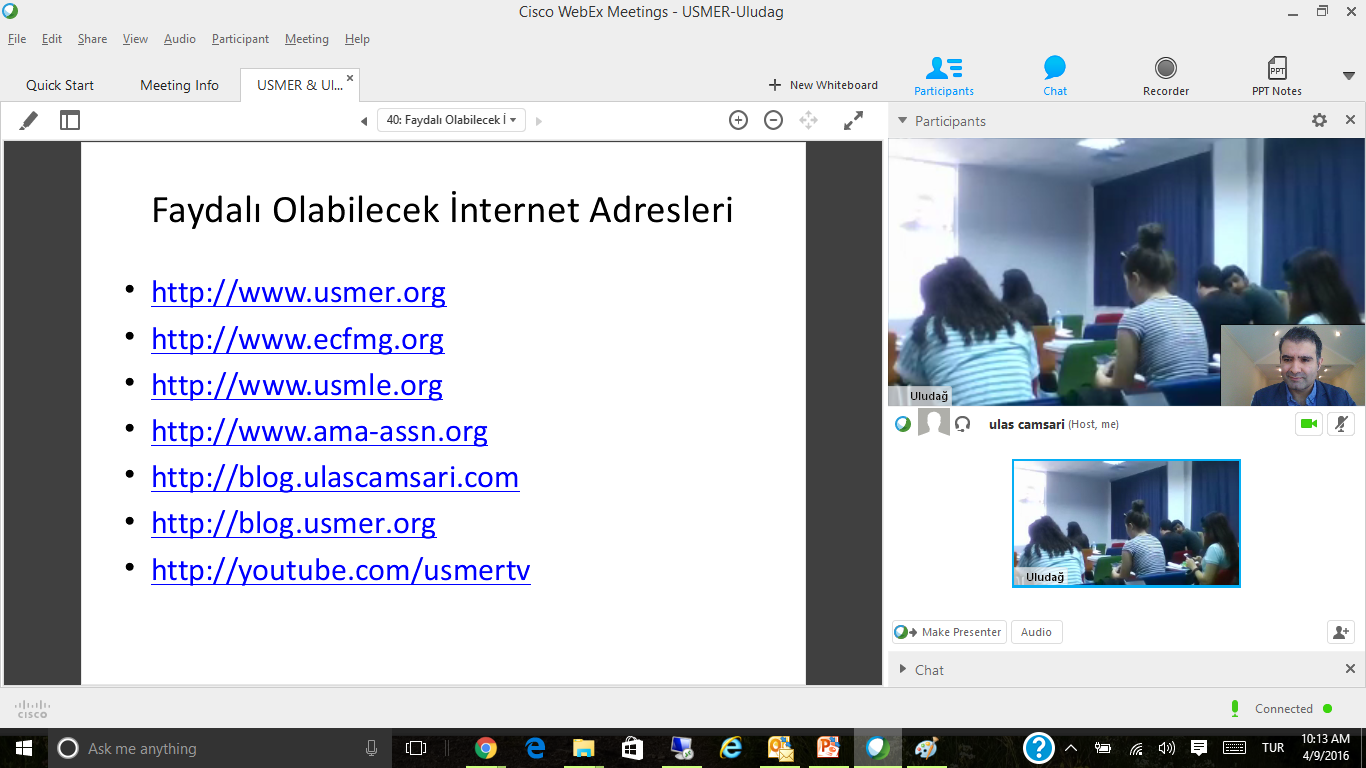Screen dimensions: 1366x768
Task: Open the Share menu
Action: (92, 39)
